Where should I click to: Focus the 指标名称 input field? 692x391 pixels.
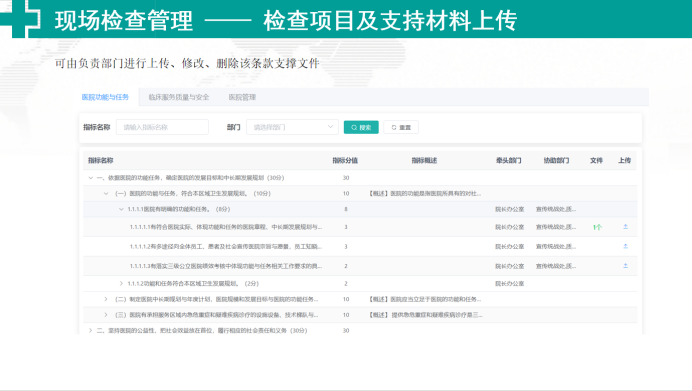162,127
